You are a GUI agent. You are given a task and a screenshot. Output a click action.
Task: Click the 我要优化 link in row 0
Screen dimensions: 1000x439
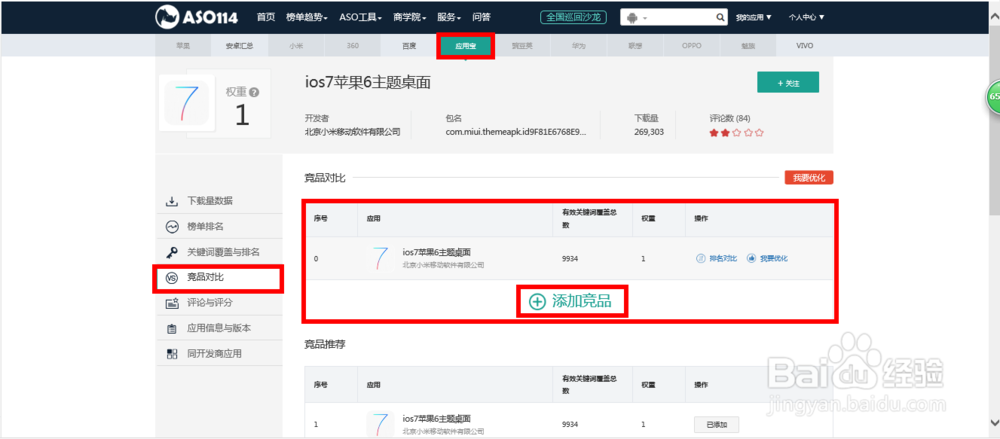click(767, 258)
